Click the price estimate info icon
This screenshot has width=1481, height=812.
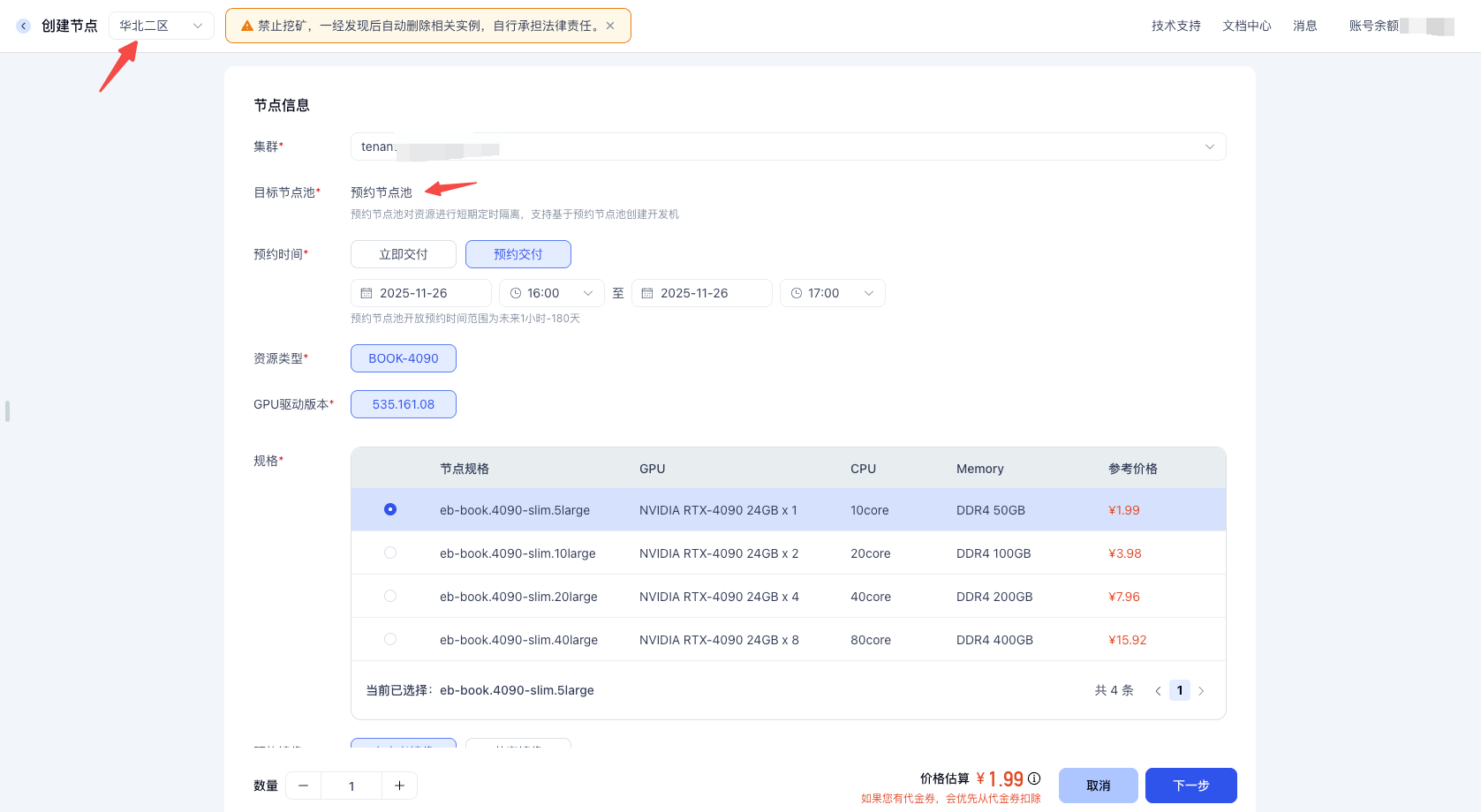1034,778
